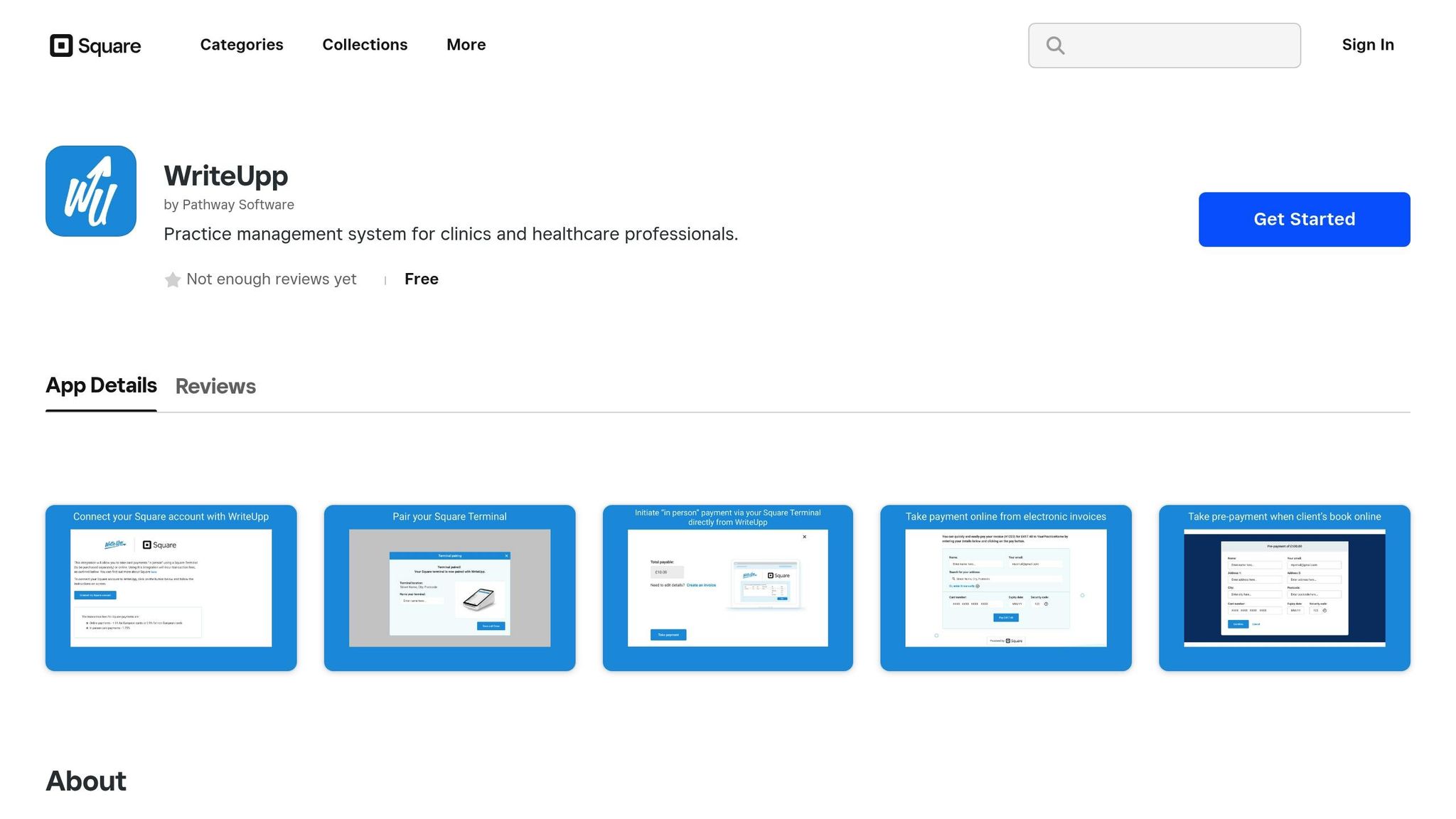1456x819 pixels.
Task: Open 'Take payment online' invoices screenshot
Action: [x=1006, y=588]
